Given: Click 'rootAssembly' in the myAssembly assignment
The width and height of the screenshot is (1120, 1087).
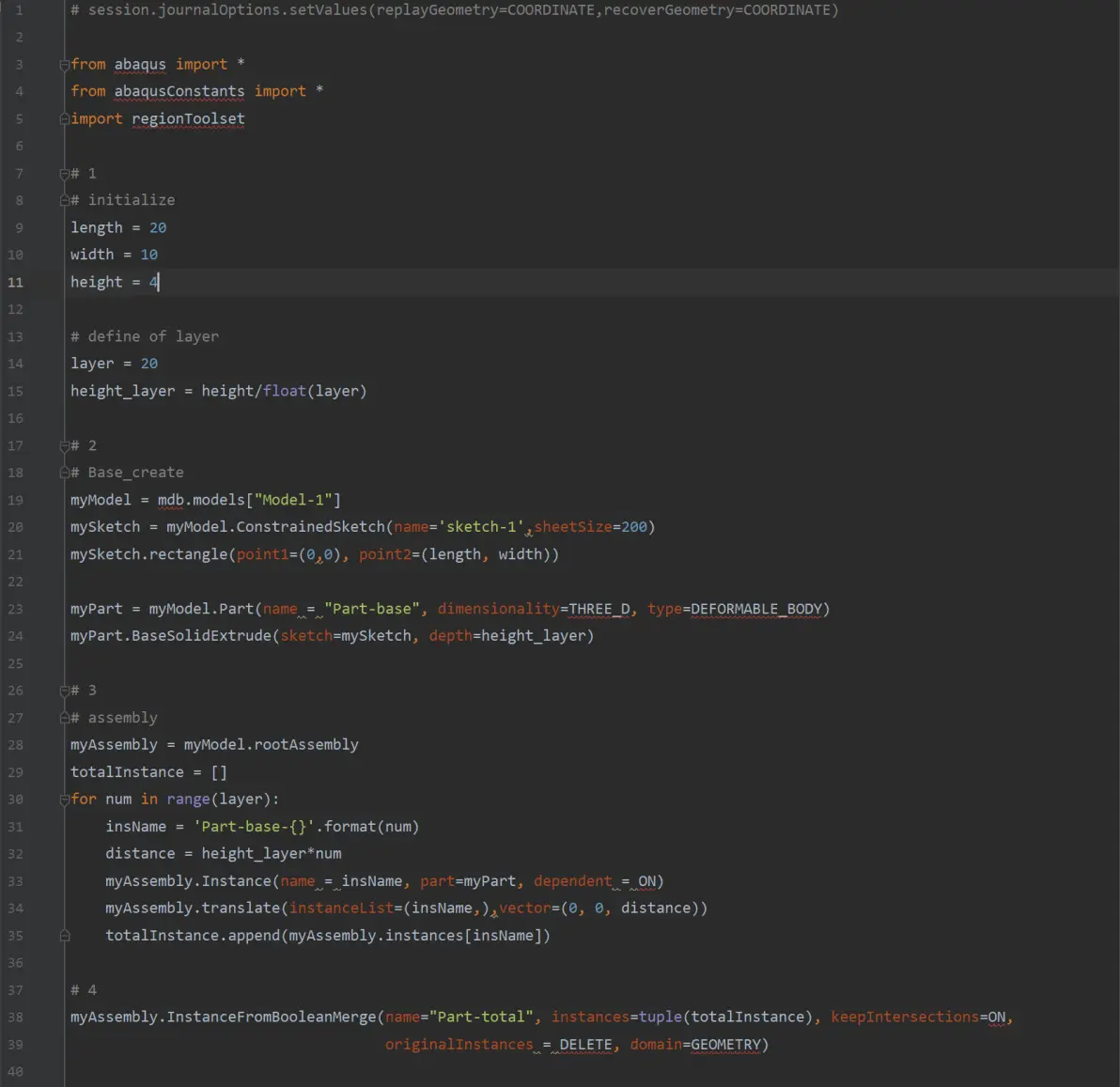Looking at the screenshot, I should 306,745.
